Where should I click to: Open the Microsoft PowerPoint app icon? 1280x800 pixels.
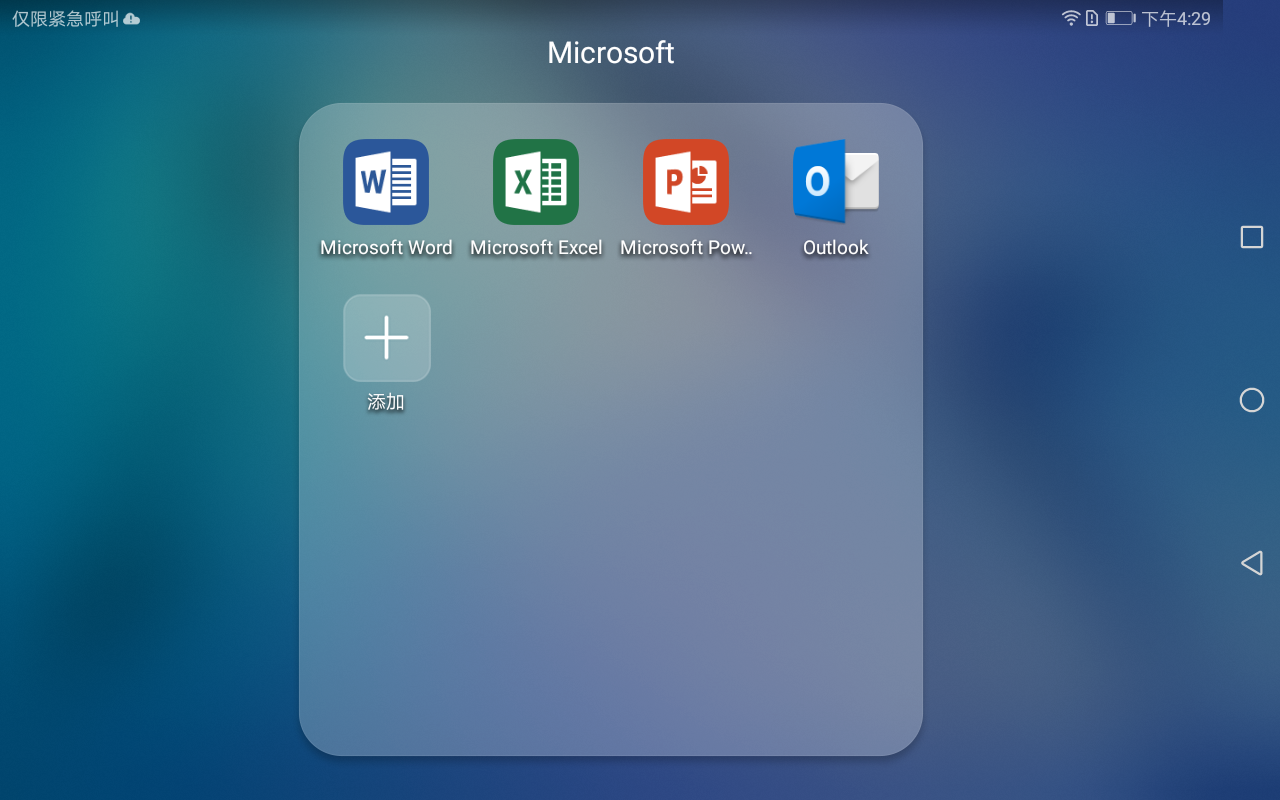click(x=686, y=182)
